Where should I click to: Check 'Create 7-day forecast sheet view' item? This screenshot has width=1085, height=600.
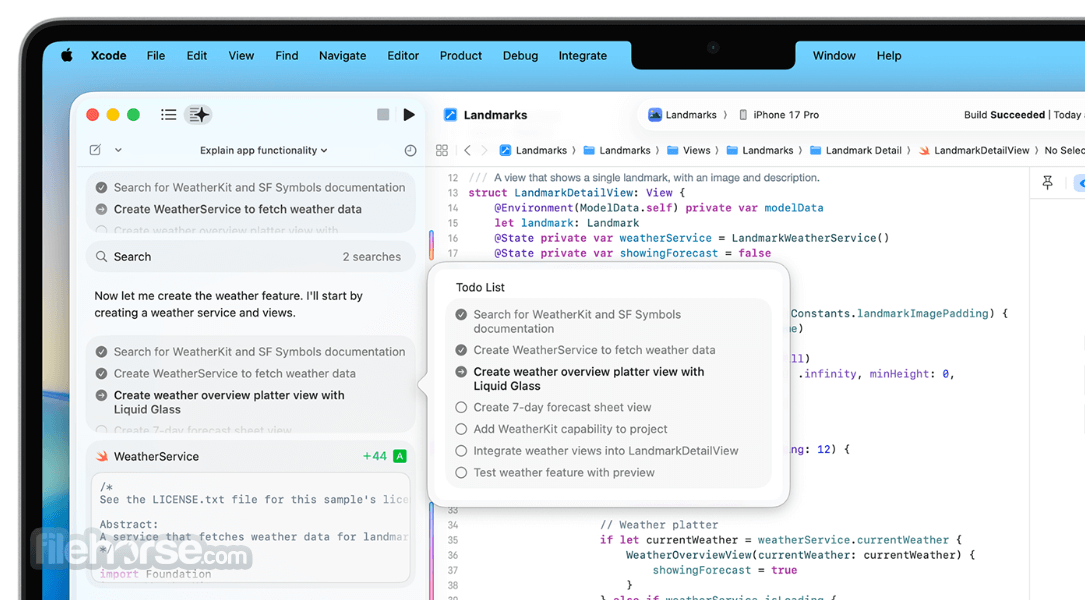click(461, 408)
